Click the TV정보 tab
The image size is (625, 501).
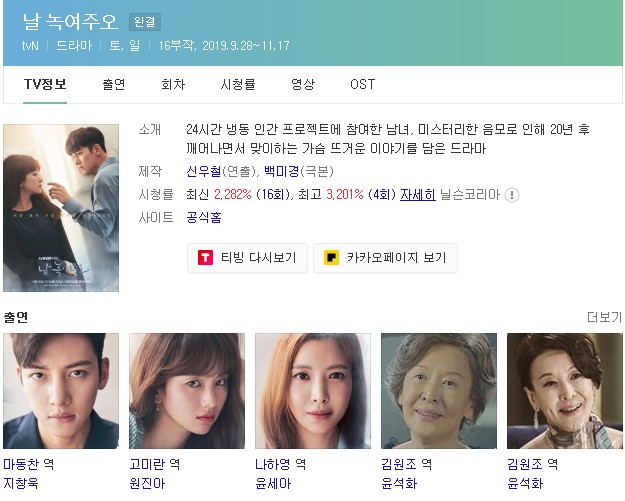click(x=45, y=84)
